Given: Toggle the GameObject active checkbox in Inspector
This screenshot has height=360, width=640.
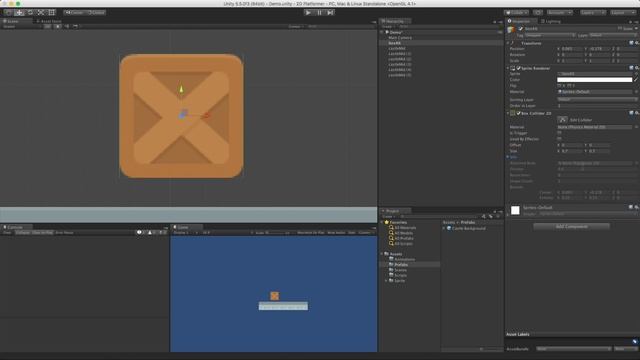Looking at the screenshot, I should [521, 29].
